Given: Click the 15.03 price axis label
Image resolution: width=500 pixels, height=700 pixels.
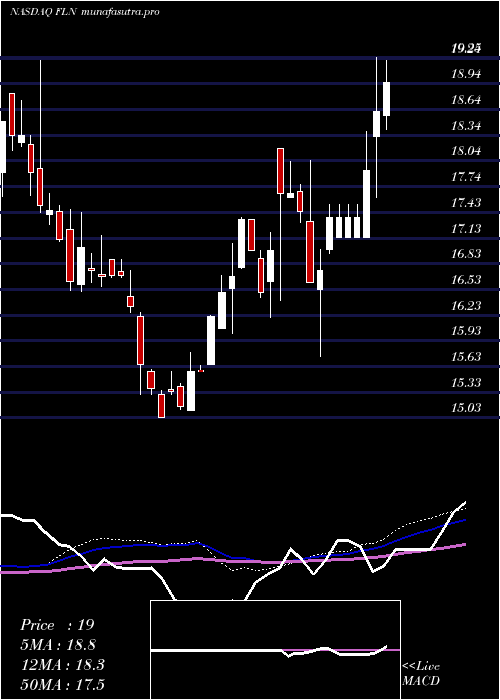Looking at the screenshot, I should point(466,408).
